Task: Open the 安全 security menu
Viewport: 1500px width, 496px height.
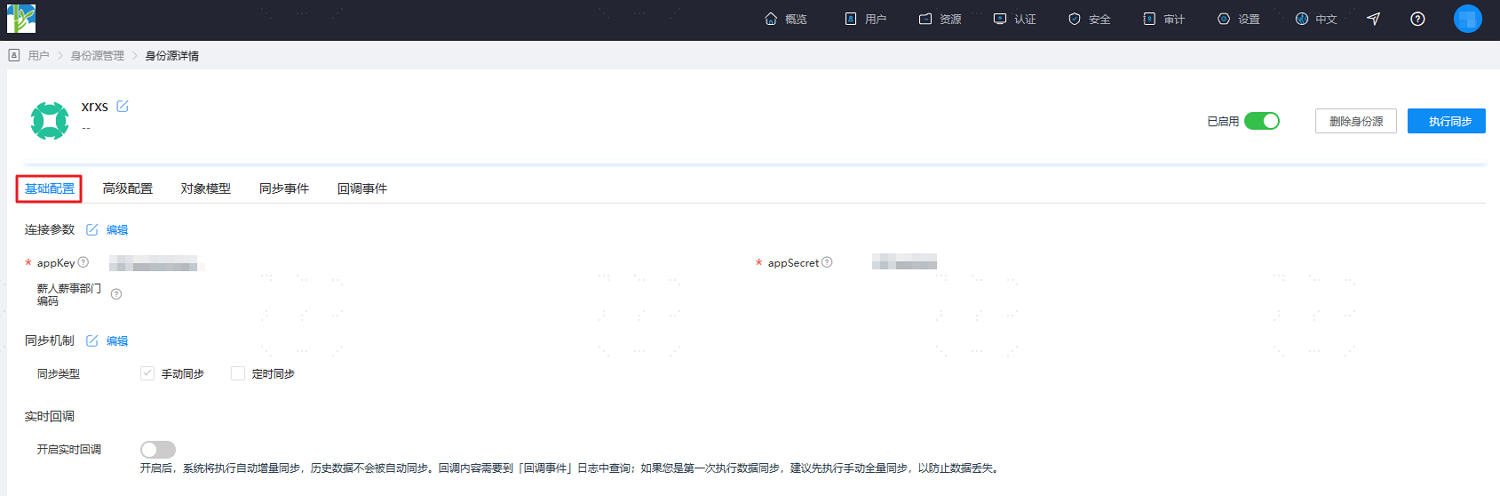Action: (x=1090, y=19)
